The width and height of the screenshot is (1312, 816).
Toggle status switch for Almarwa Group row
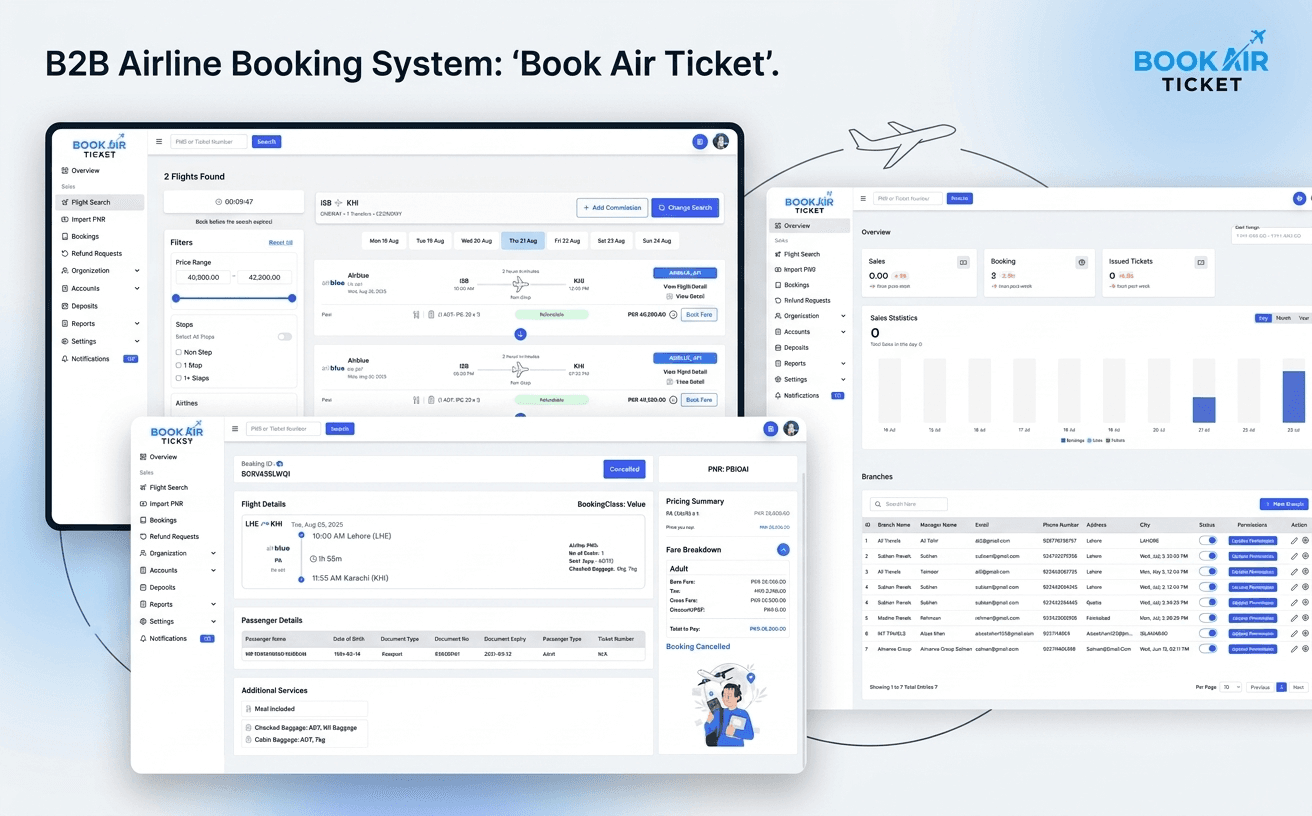[1209, 649]
